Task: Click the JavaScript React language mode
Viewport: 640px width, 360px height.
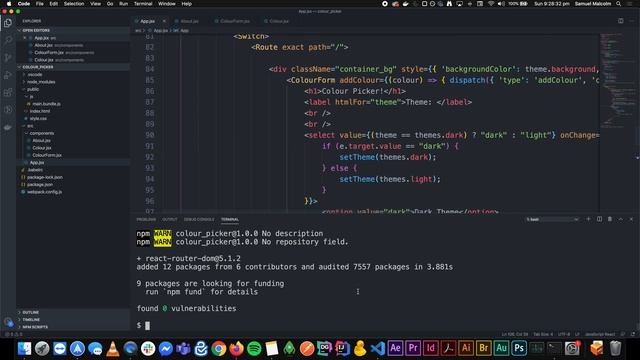Action: (600, 334)
